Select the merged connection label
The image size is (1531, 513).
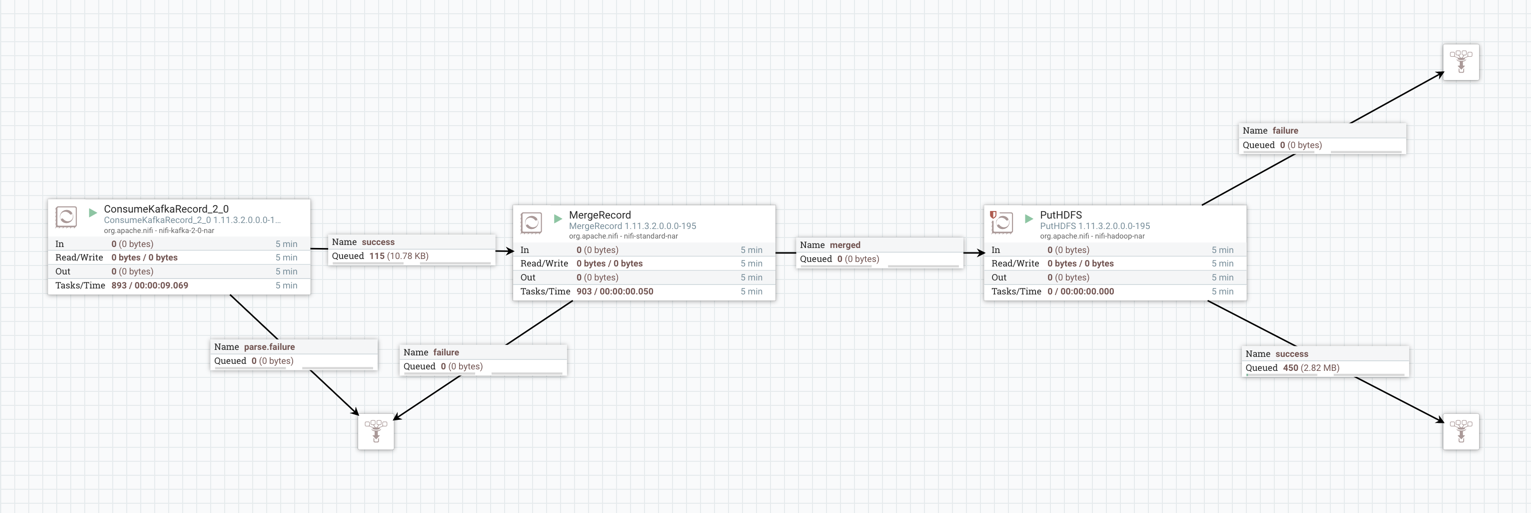[x=879, y=252]
